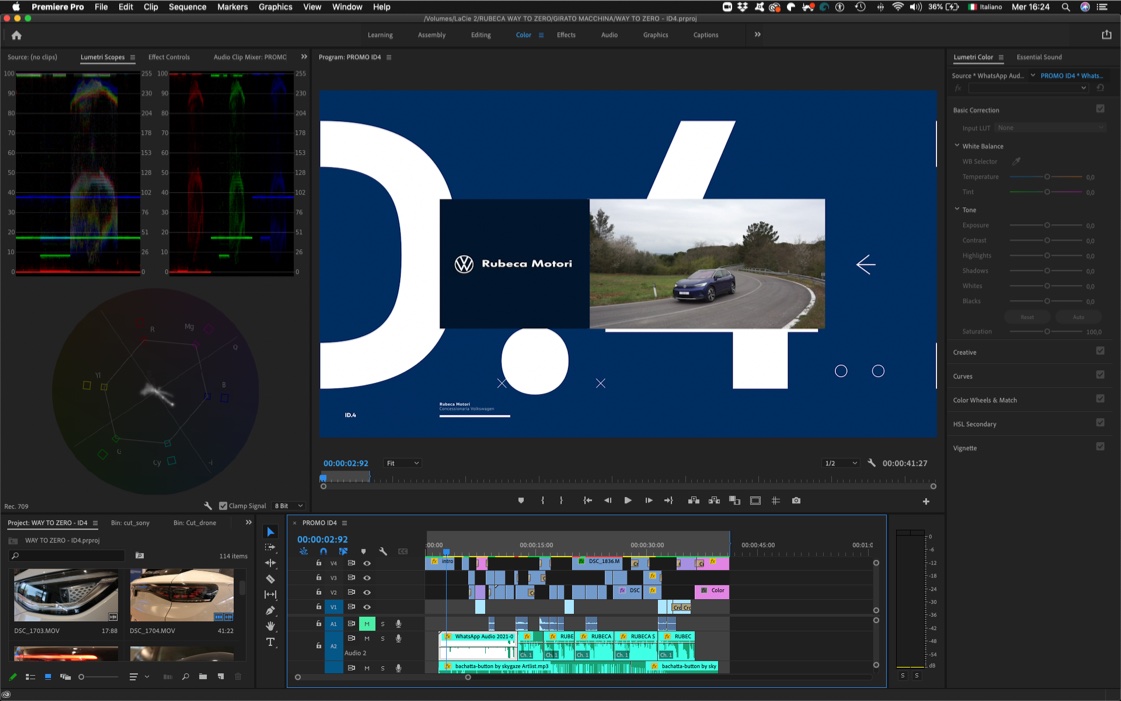This screenshot has height=701, width=1121.
Task: Show more workspaces with the overflow chevron
Action: tap(757, 34)
